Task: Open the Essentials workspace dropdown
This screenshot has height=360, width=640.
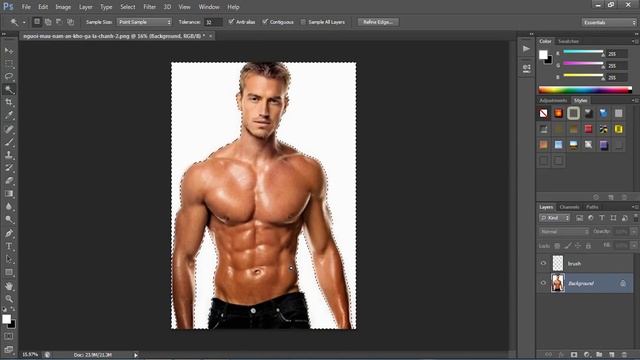Action: [609, 22]
